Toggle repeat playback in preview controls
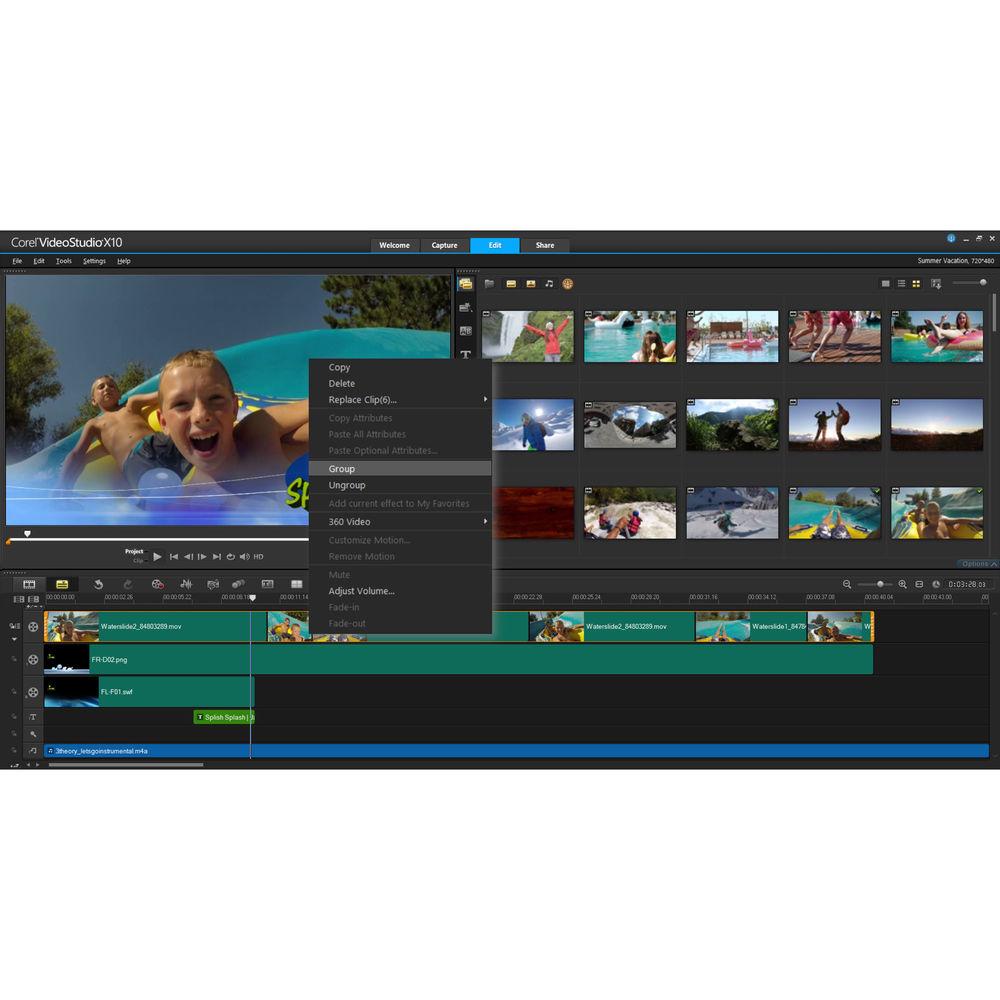The width and height of the screenshot is (1000, 1000). click(x=231, y=557)
